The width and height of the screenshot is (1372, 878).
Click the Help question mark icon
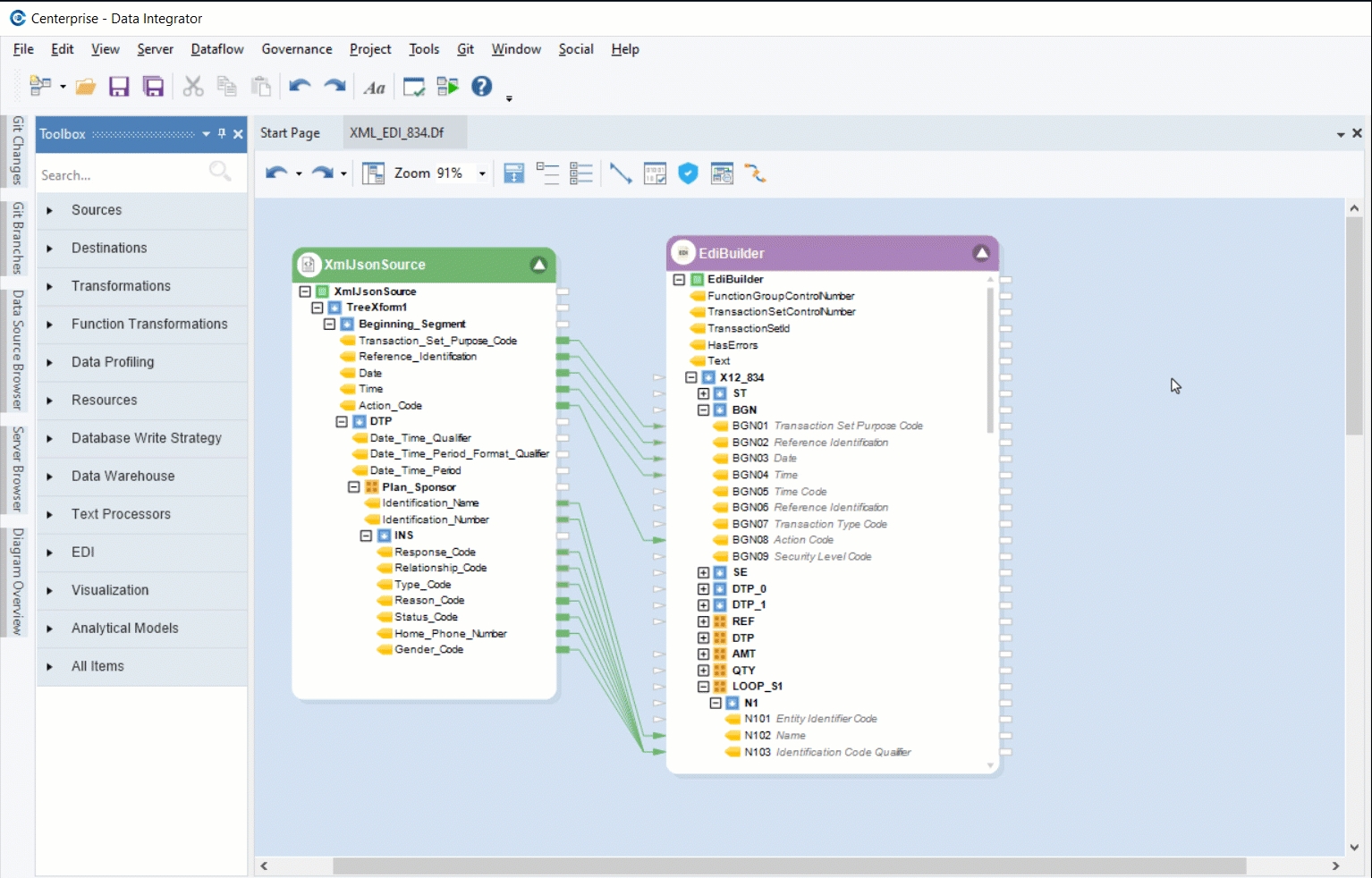pyautogui.click(x=482, y=87)
